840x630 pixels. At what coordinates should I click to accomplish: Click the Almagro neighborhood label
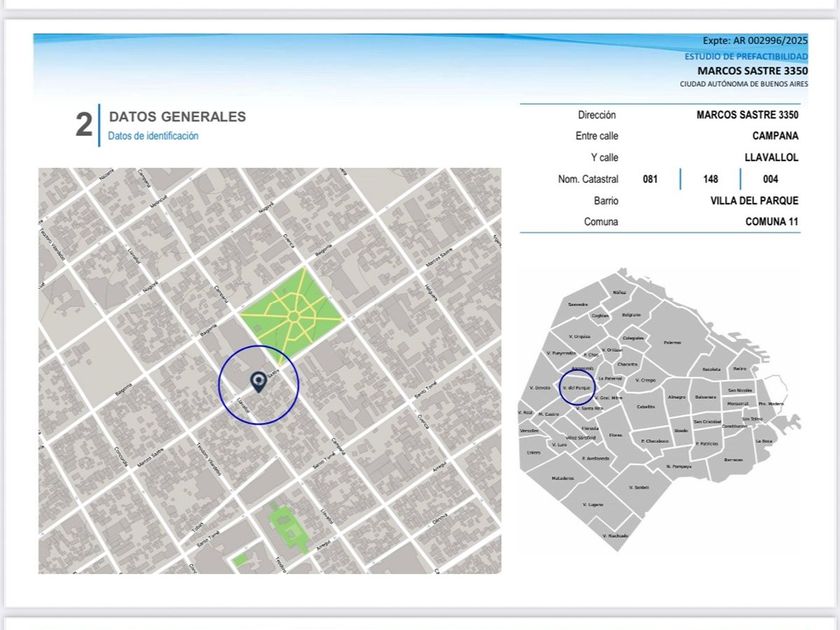click(x=677, y=397)
